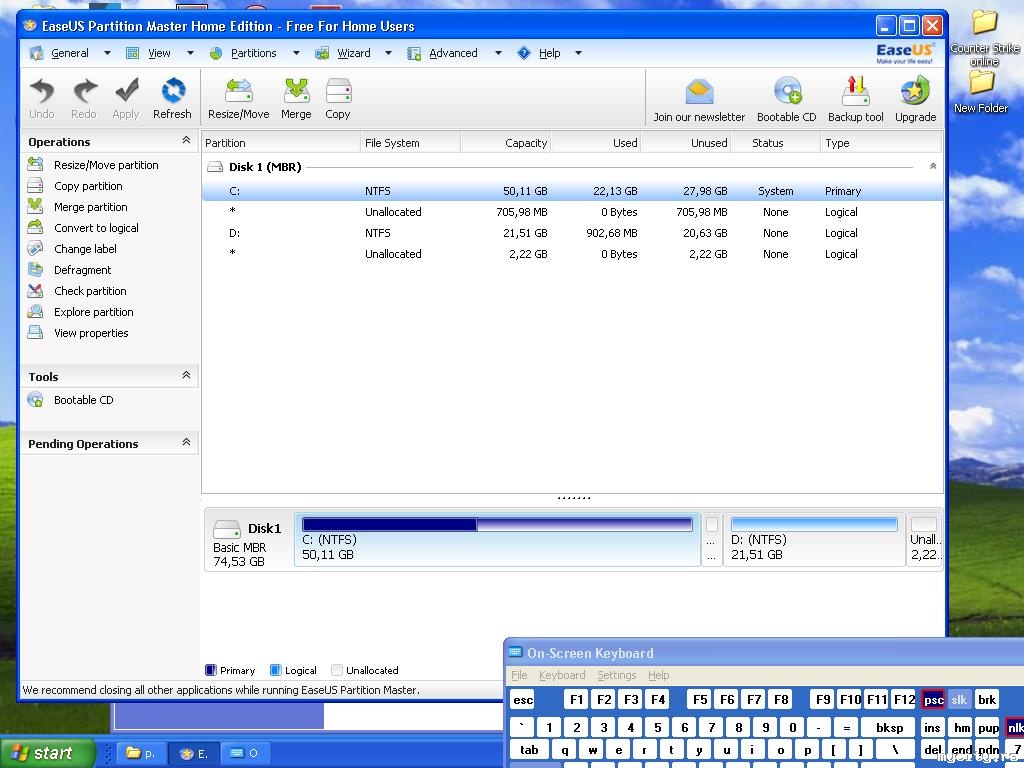Click the Used column header

[596, 143]
